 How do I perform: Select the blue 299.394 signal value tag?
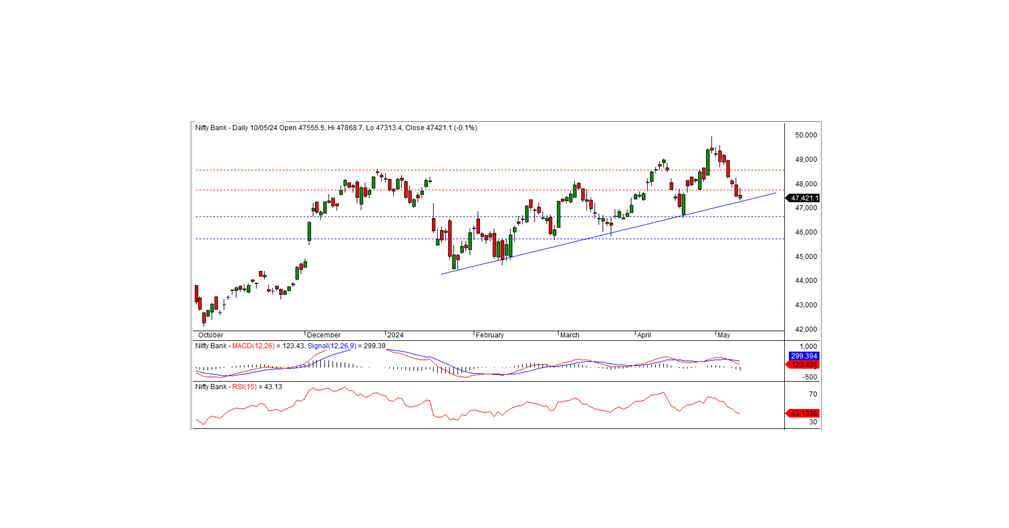point(803,356)
